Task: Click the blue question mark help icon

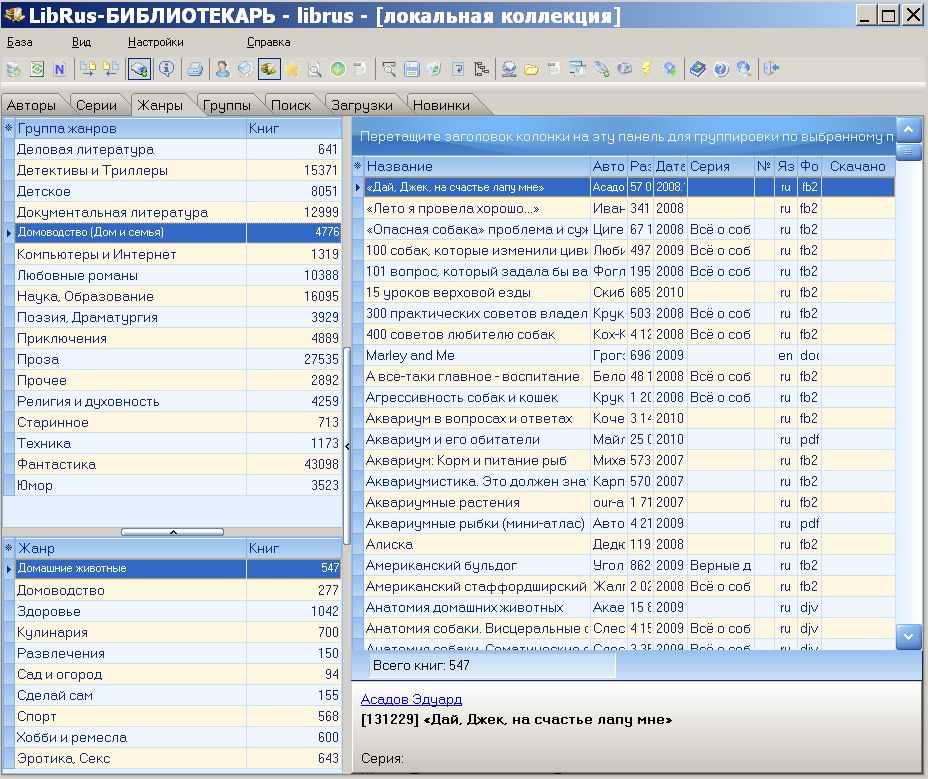Action: click(720, 69)
